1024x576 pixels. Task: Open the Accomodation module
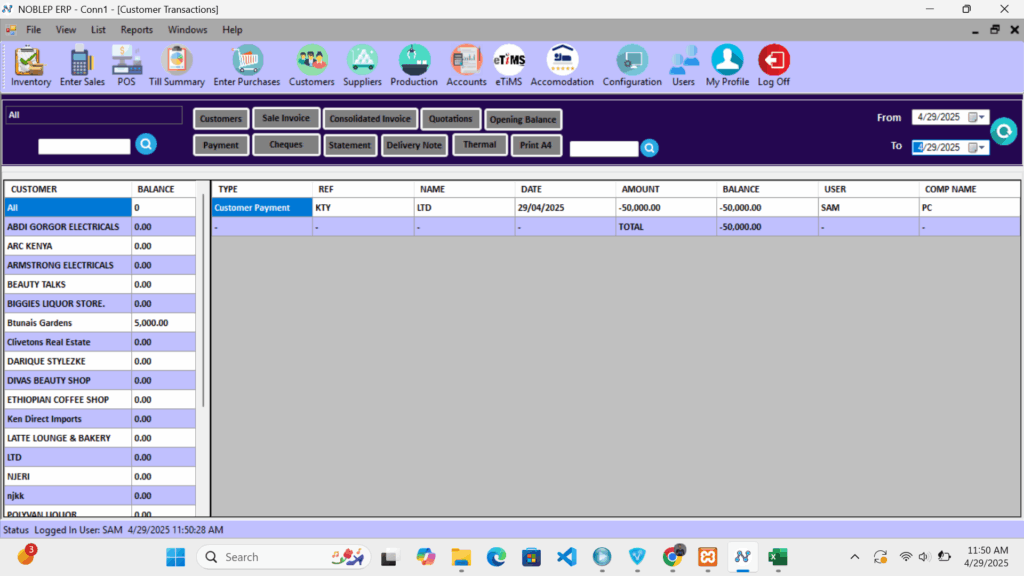(562, 65)
